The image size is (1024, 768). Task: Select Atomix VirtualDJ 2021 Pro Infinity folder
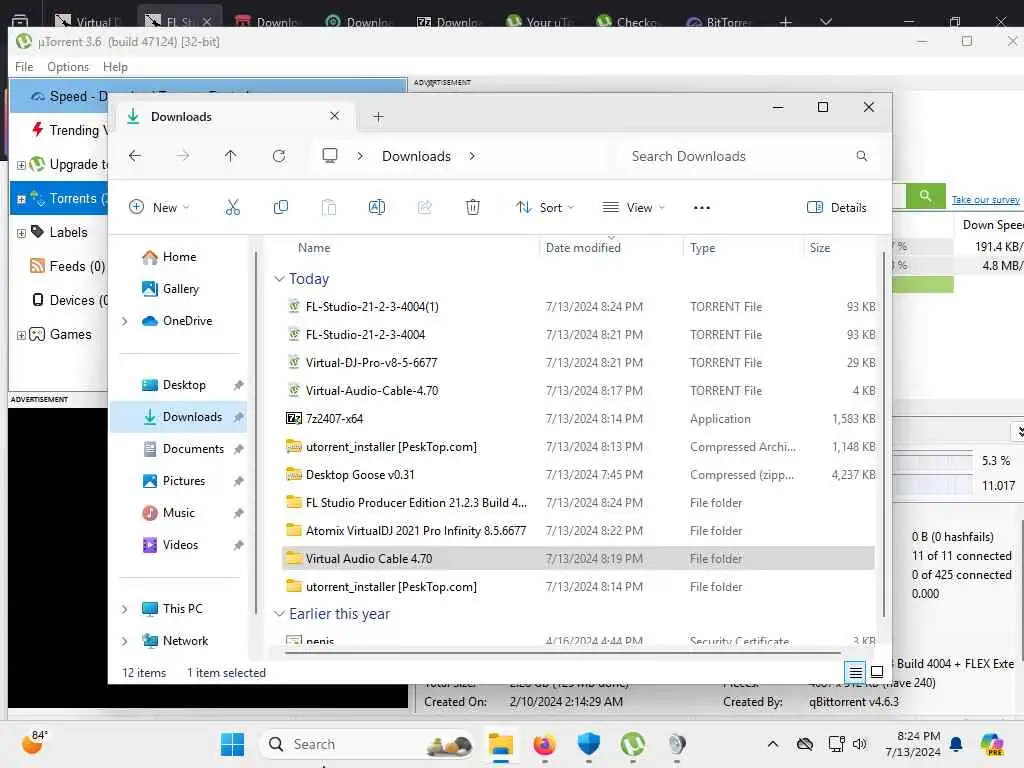(579, 531)
